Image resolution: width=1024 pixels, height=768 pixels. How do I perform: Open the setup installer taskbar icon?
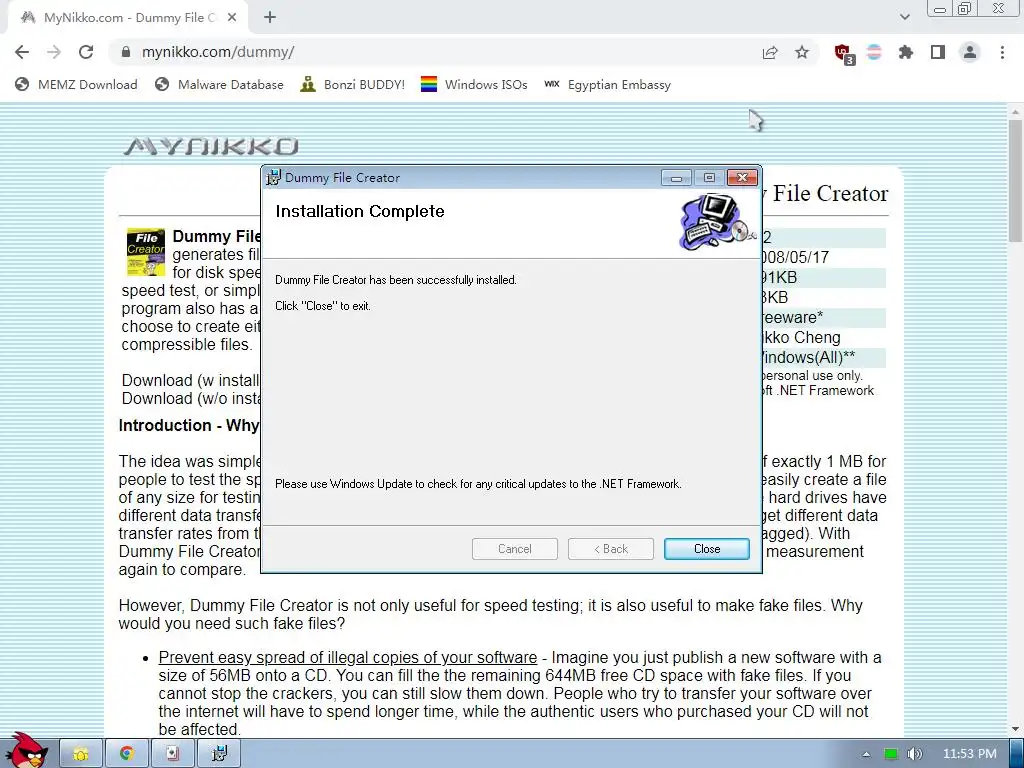pyautogui.click(x=172, y=754)
